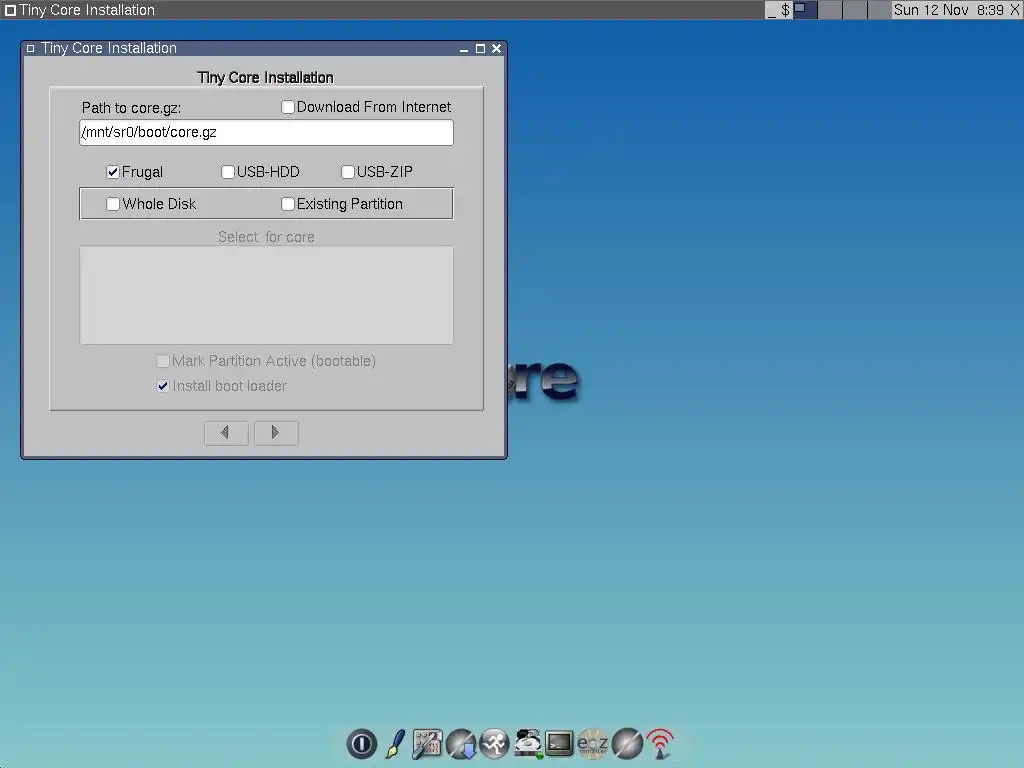The width and height of the screenshot is (1024, 768).
Task: Click the date and time display
Action: point(948,10)
